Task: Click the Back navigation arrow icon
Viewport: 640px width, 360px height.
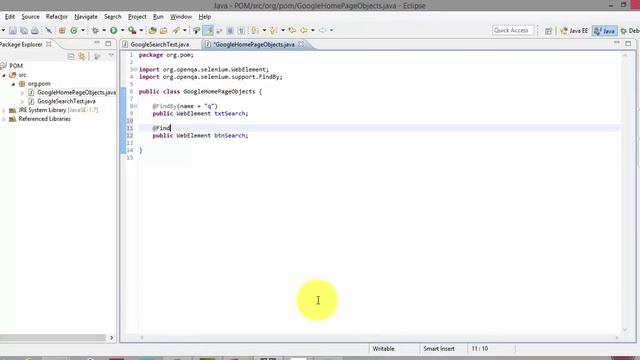Action: coord(304,31)
